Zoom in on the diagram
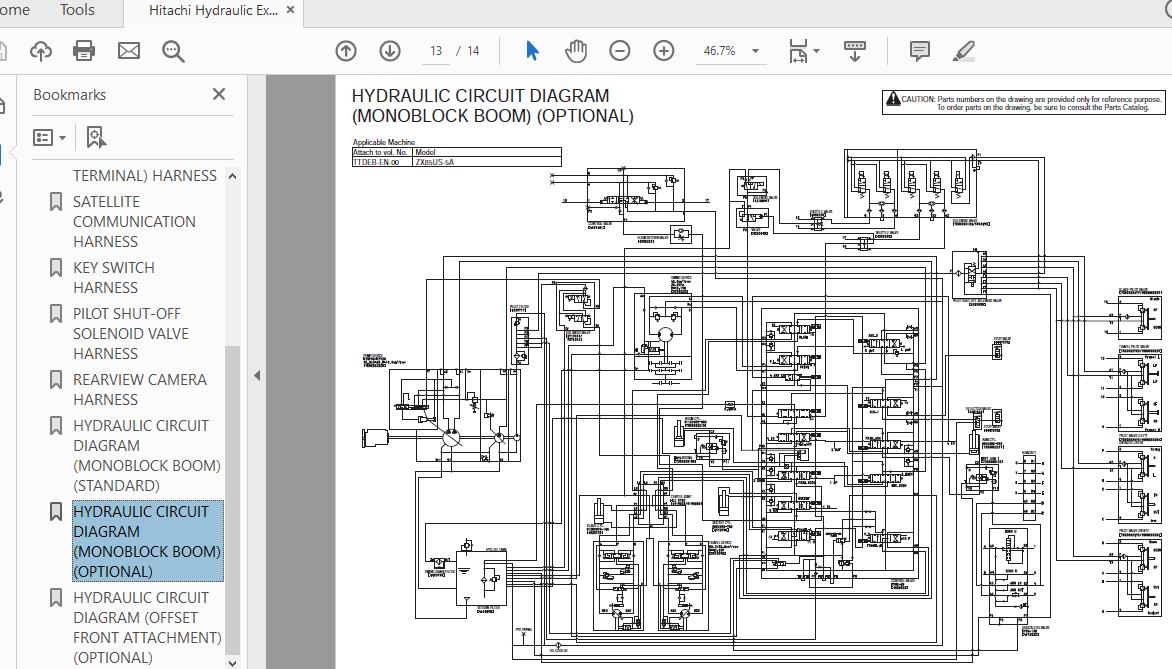1172x669 pixels. point(663,50)
